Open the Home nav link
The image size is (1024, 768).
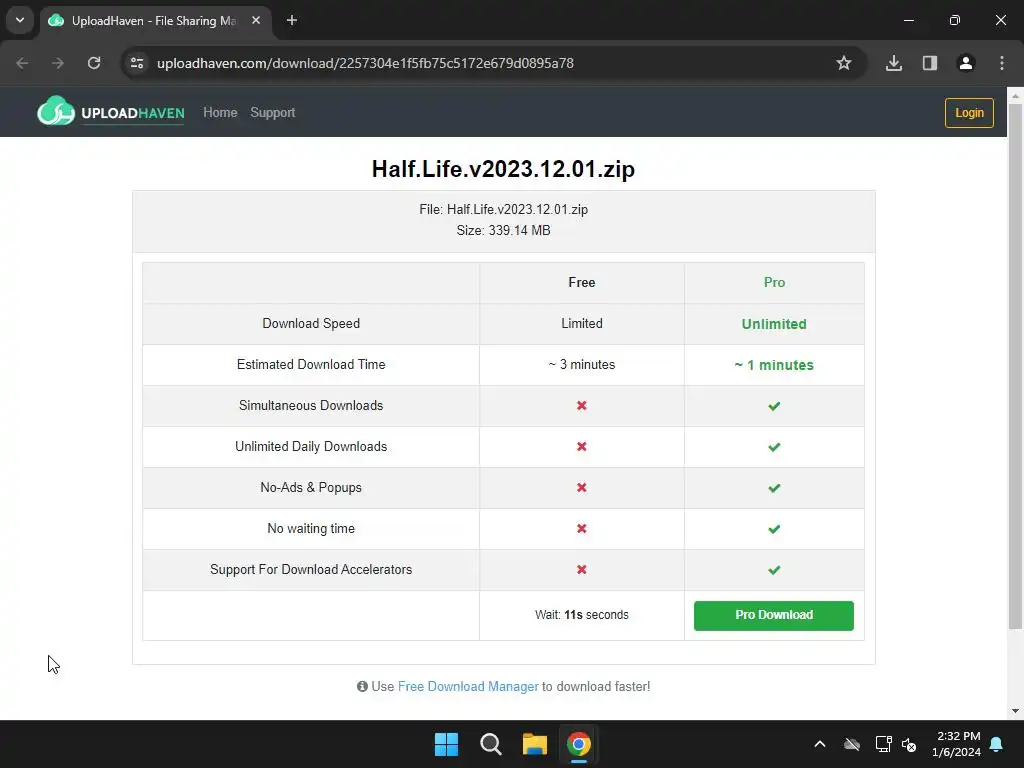[220, 112]
